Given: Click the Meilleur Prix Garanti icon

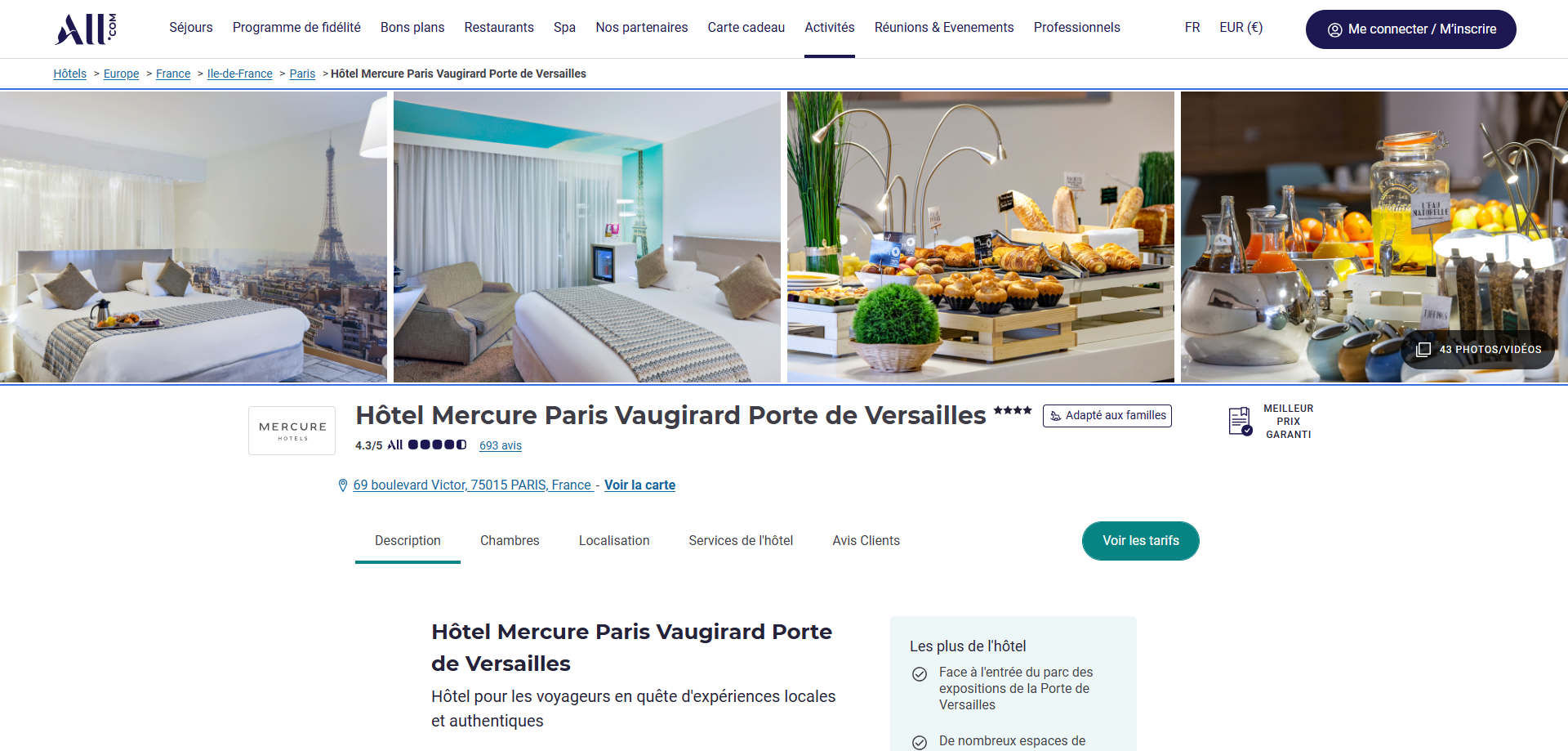Looking at the screenshot, I should pos(1241,422).
